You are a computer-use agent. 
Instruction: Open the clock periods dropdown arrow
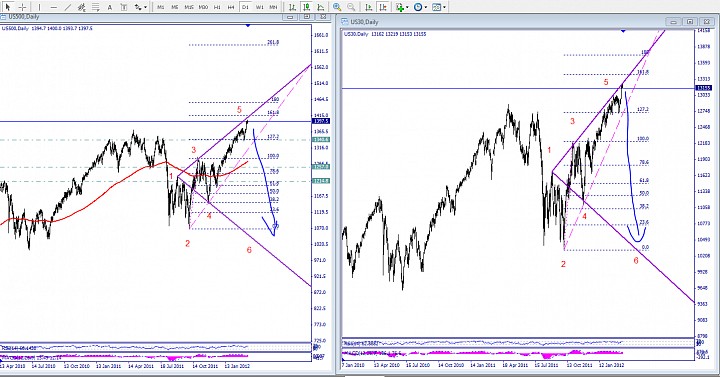point(426,7)
